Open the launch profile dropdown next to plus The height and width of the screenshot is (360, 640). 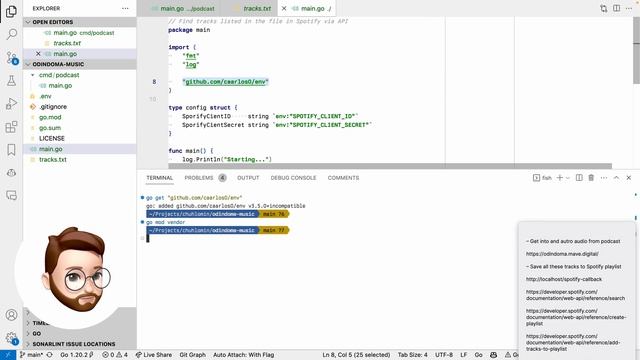pyautogui.click(x=567, y=178)
